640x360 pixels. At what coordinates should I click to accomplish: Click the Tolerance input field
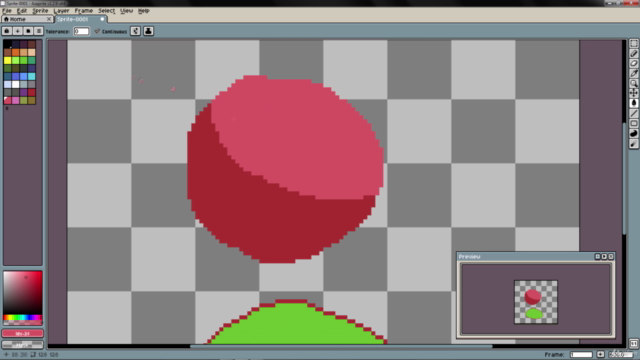pos(81,31)
